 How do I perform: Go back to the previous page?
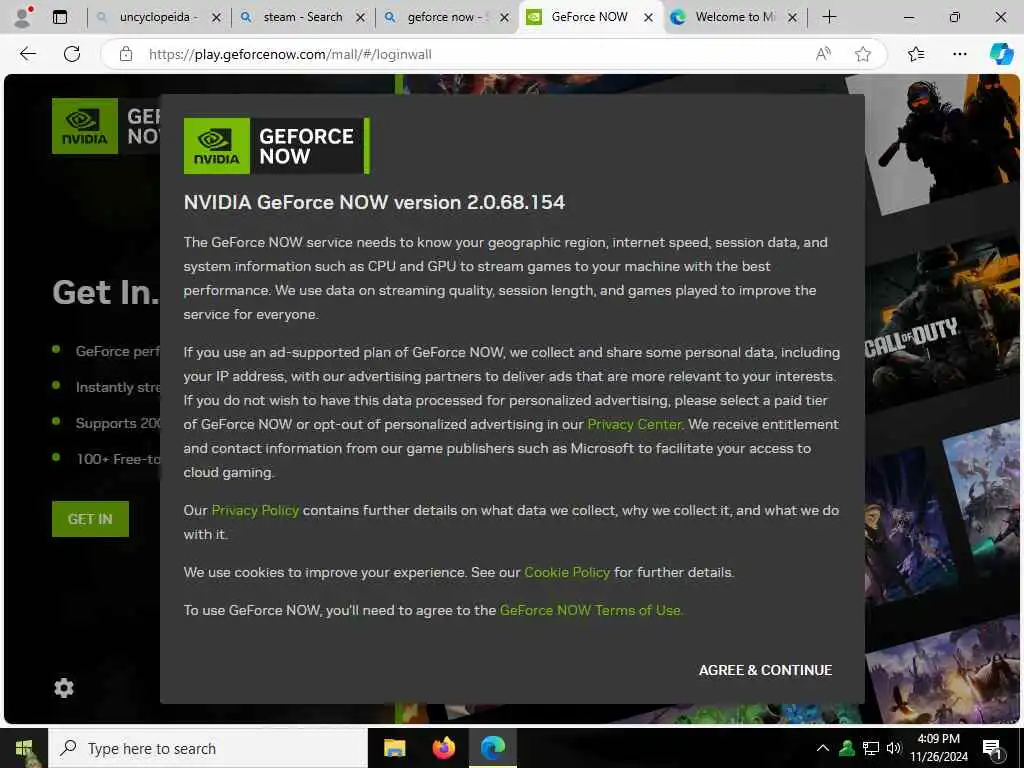[x=27, y=54]
